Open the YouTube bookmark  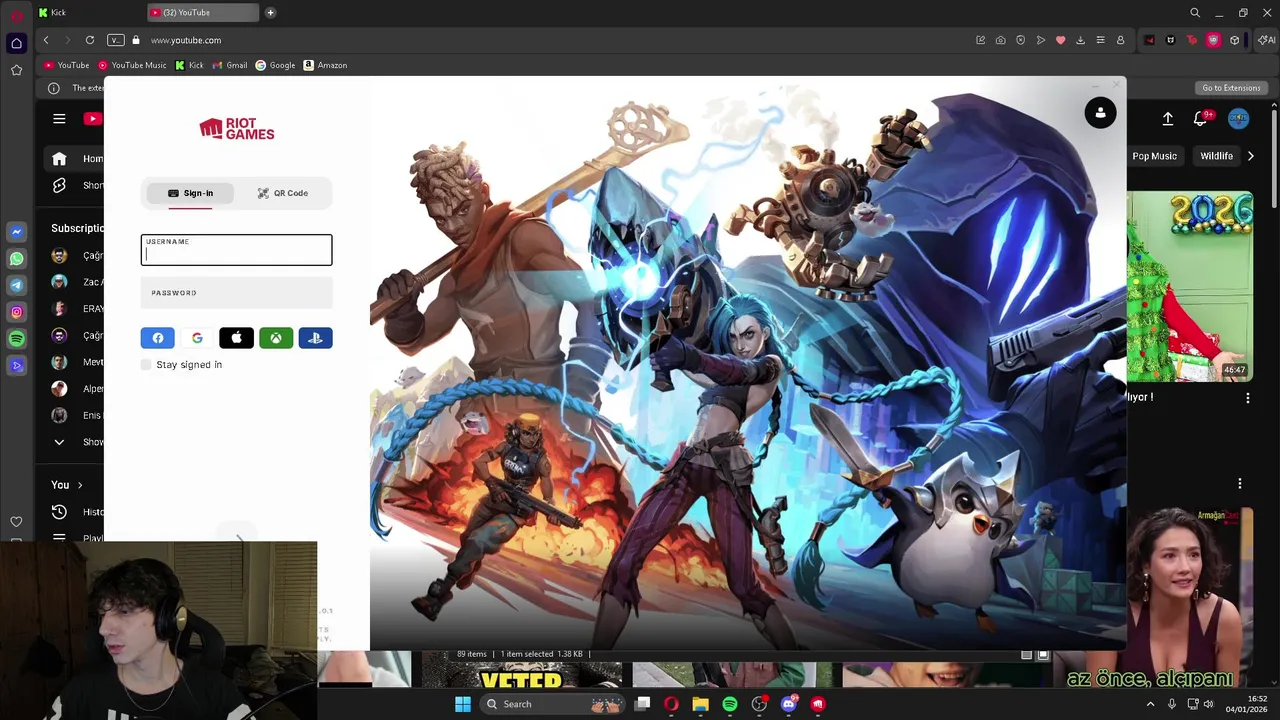(66, 65)
